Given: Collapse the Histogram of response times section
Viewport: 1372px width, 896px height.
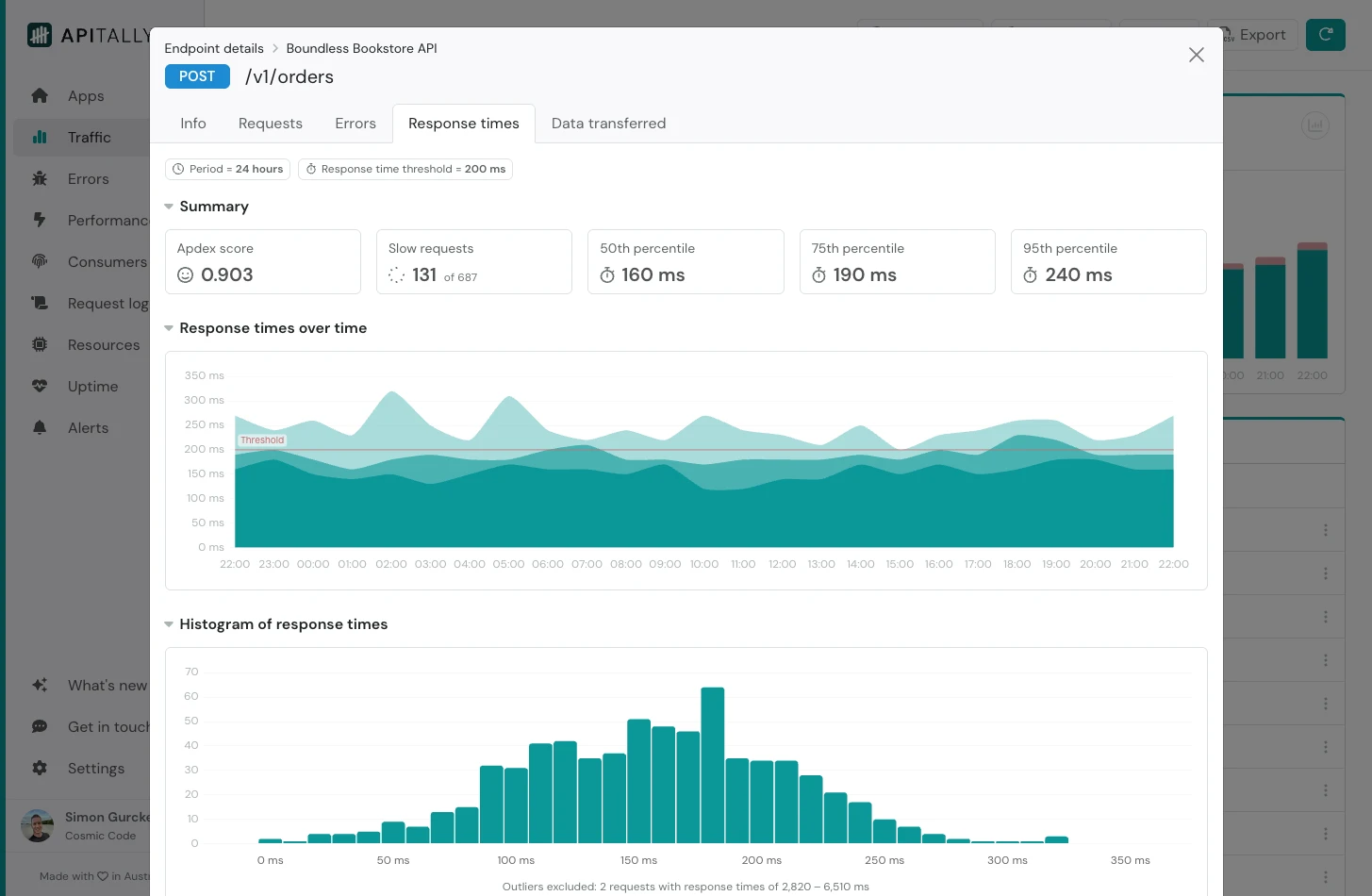Looking at the screenshot, I should (x=169, y=623).
